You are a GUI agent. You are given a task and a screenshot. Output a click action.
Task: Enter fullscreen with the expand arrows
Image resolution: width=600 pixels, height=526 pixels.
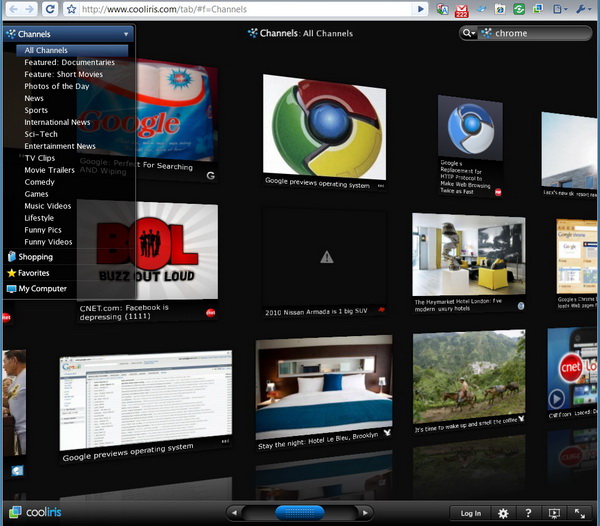pos(580,513)
